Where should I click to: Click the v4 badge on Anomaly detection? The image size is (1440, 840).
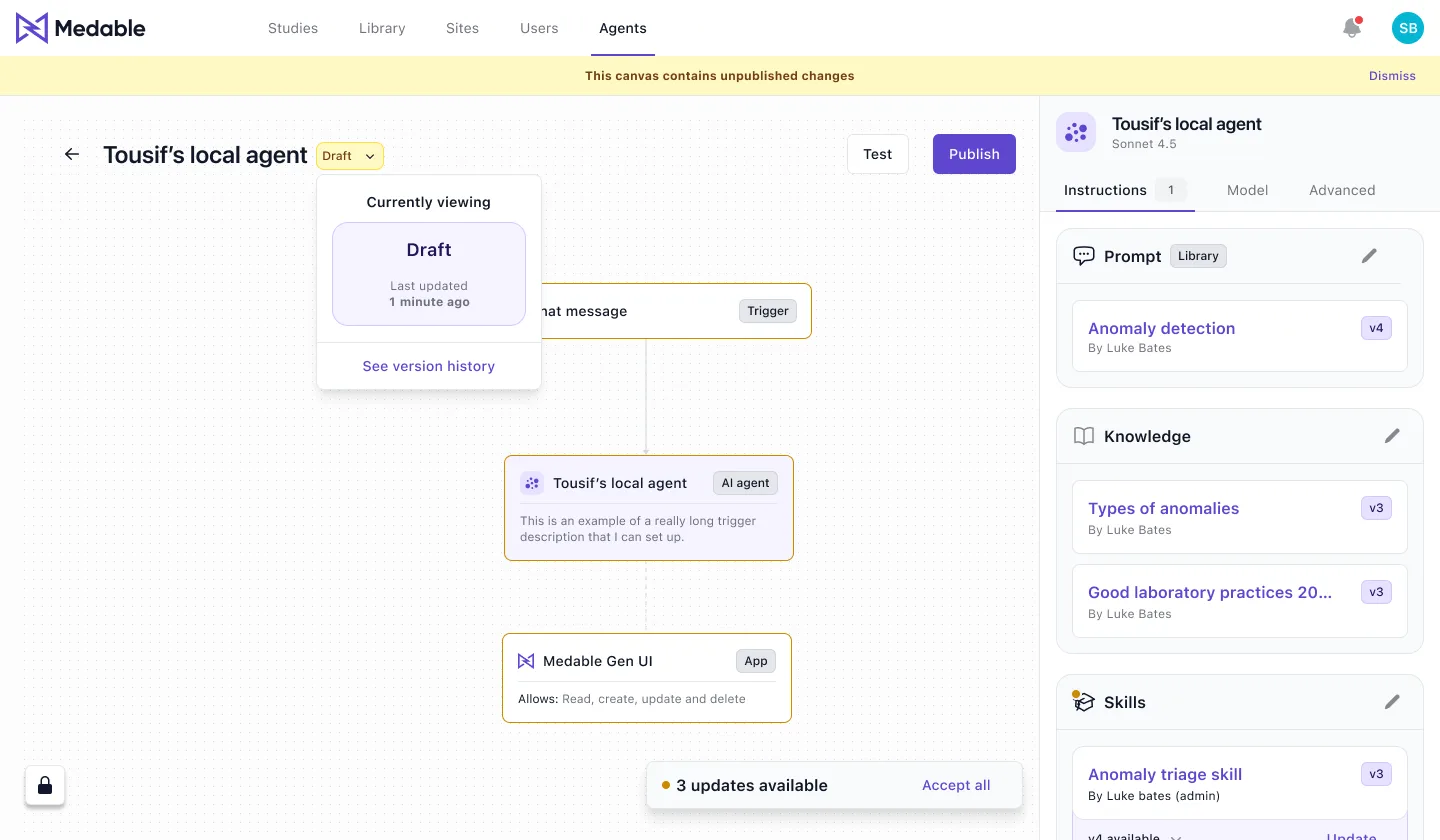pos(1376,328)
